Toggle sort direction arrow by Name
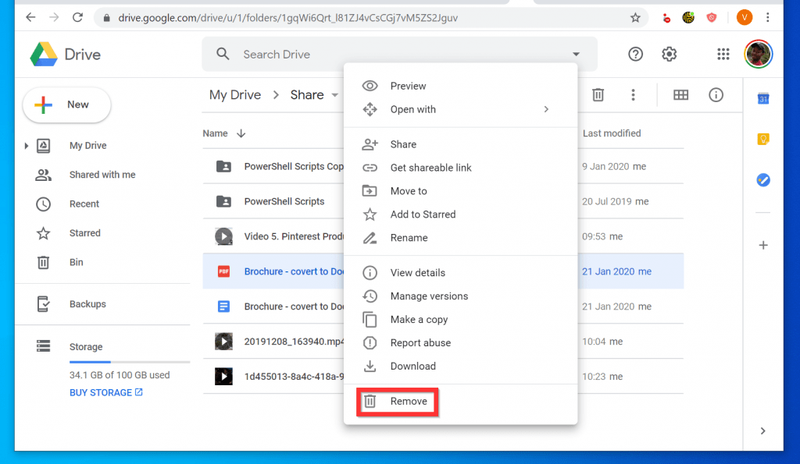The height and width of the screenshot is (464, 800). click(x=241, y=133)
